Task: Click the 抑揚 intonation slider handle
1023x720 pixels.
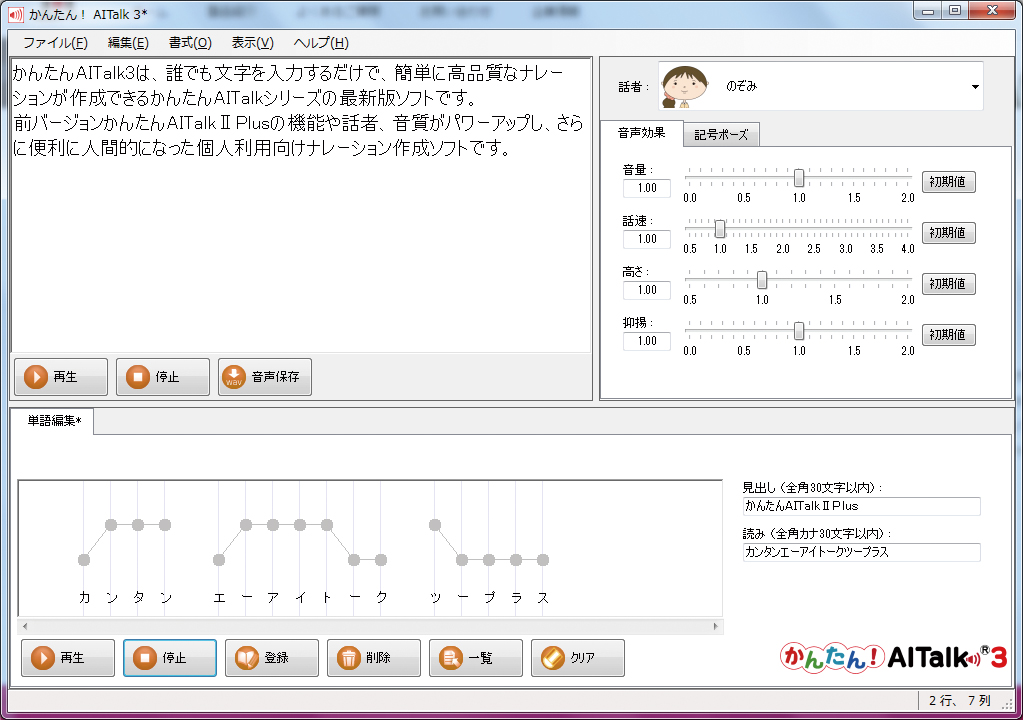Action: click(799, 331)
